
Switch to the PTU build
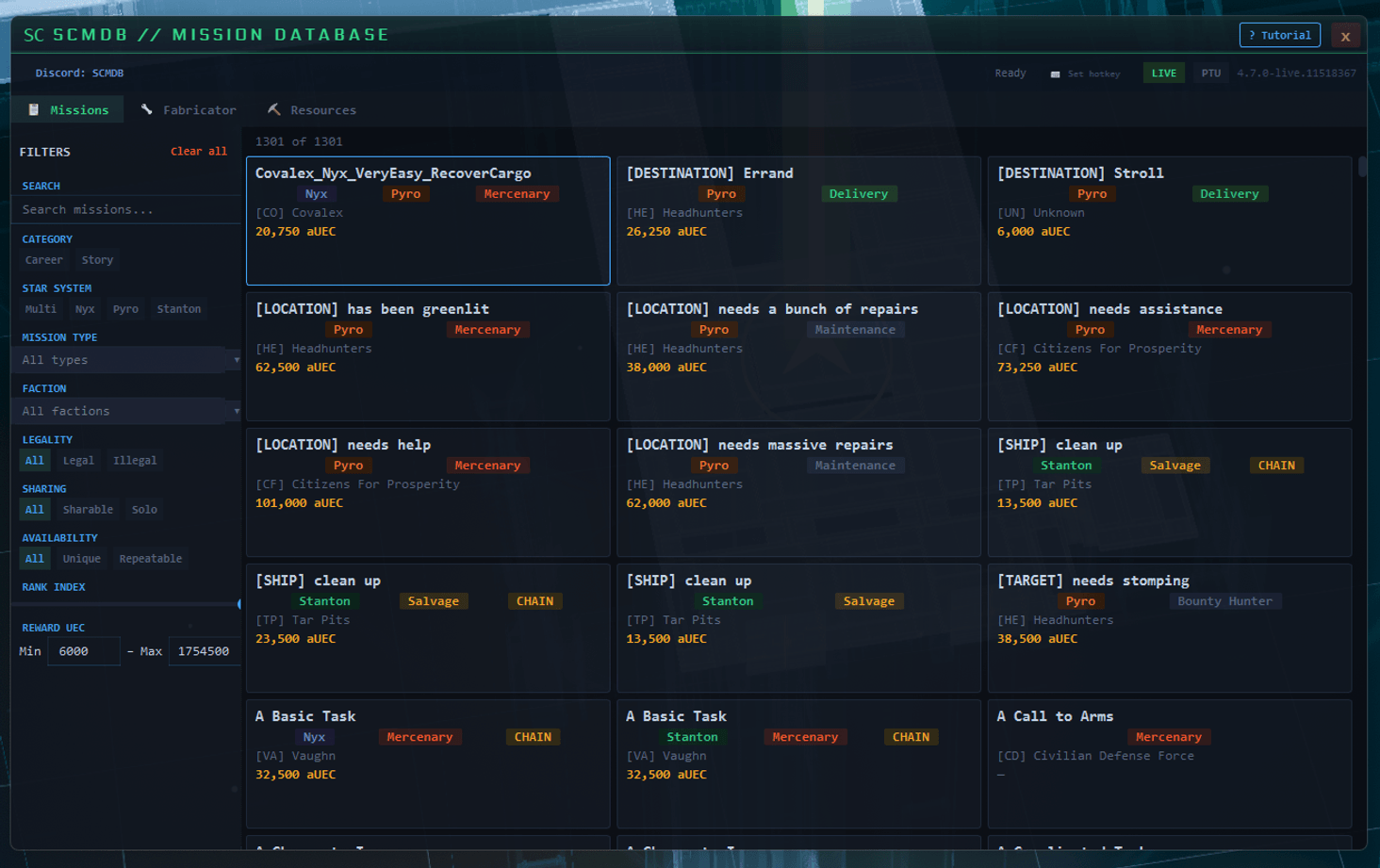[1210, 74]
